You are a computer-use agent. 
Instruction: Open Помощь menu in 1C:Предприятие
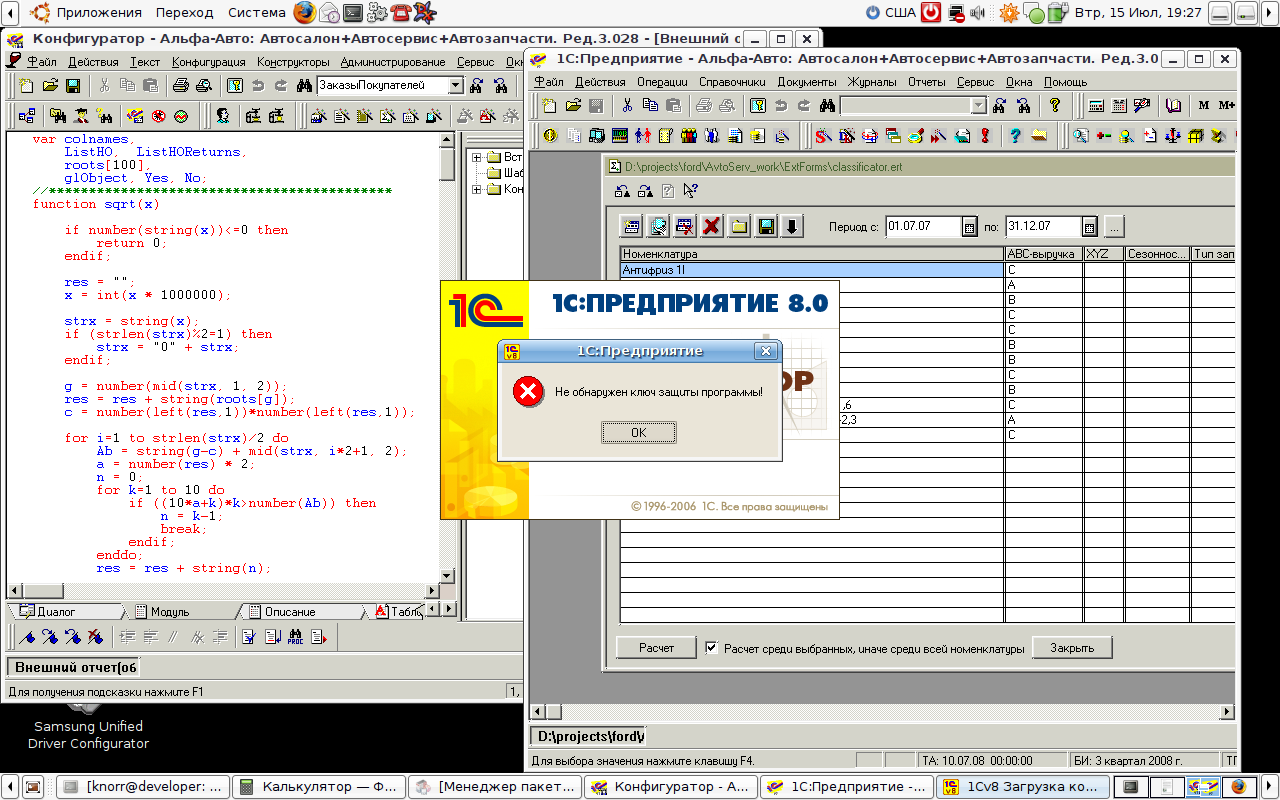pos(1065,82)
